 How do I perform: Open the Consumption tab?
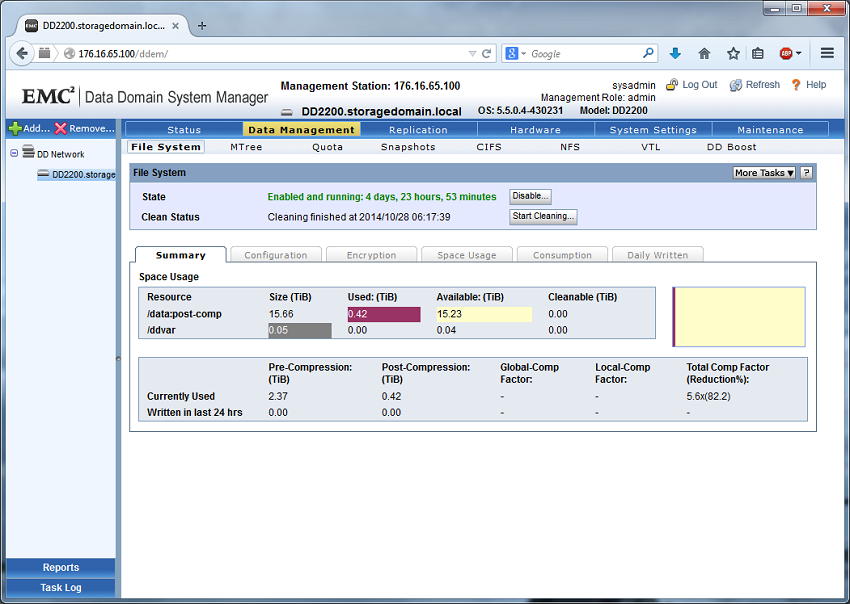click(x=562, y=255)
